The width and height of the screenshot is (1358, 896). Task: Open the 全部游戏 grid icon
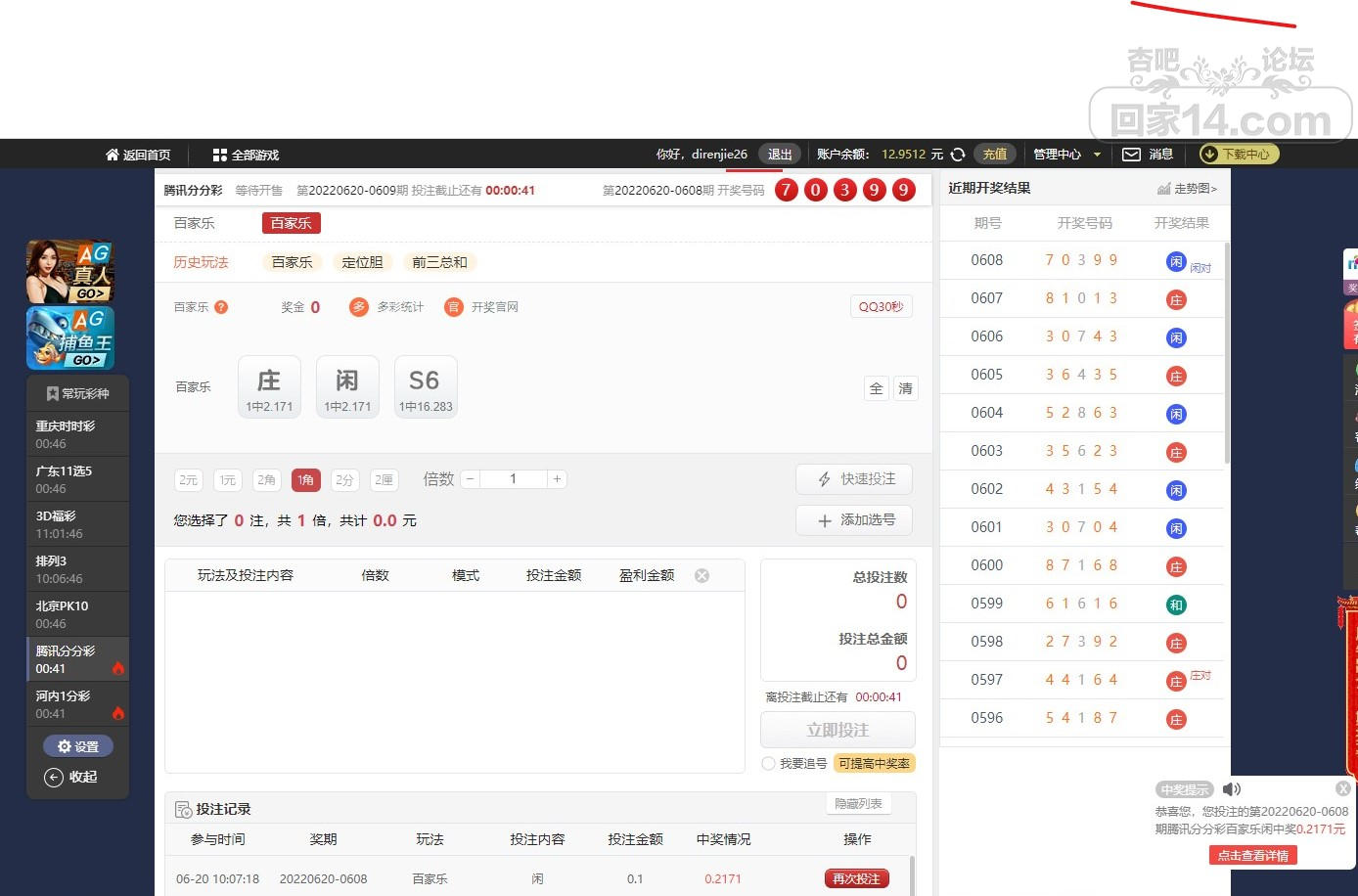click(220, 155)
